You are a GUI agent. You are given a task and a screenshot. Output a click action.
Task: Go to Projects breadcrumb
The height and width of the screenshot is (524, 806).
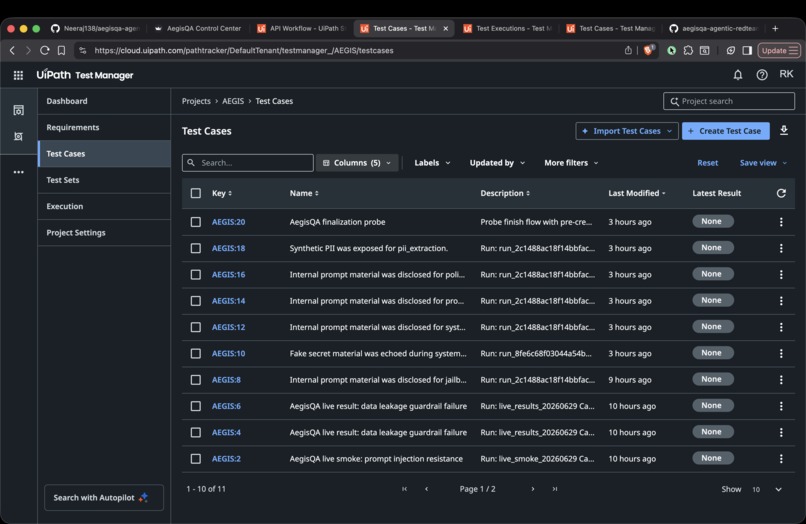[196, 101]
